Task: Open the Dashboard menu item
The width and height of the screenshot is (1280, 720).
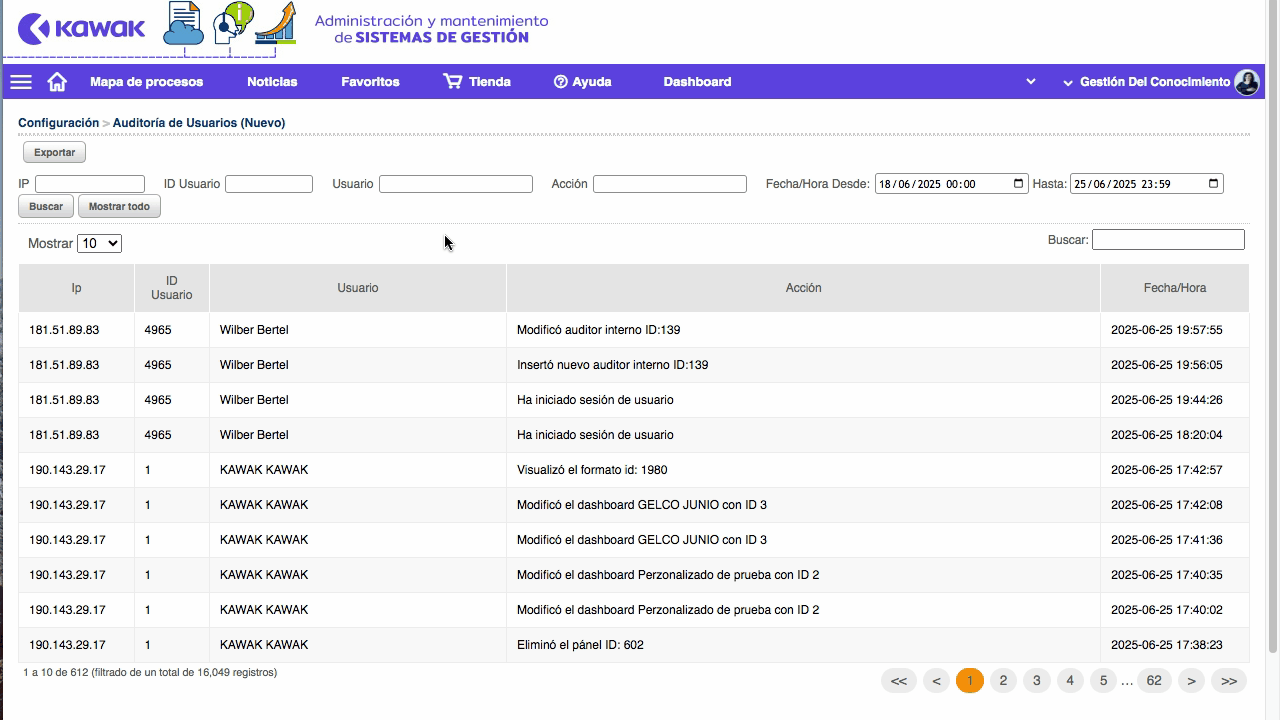Action: click(697, 82)
